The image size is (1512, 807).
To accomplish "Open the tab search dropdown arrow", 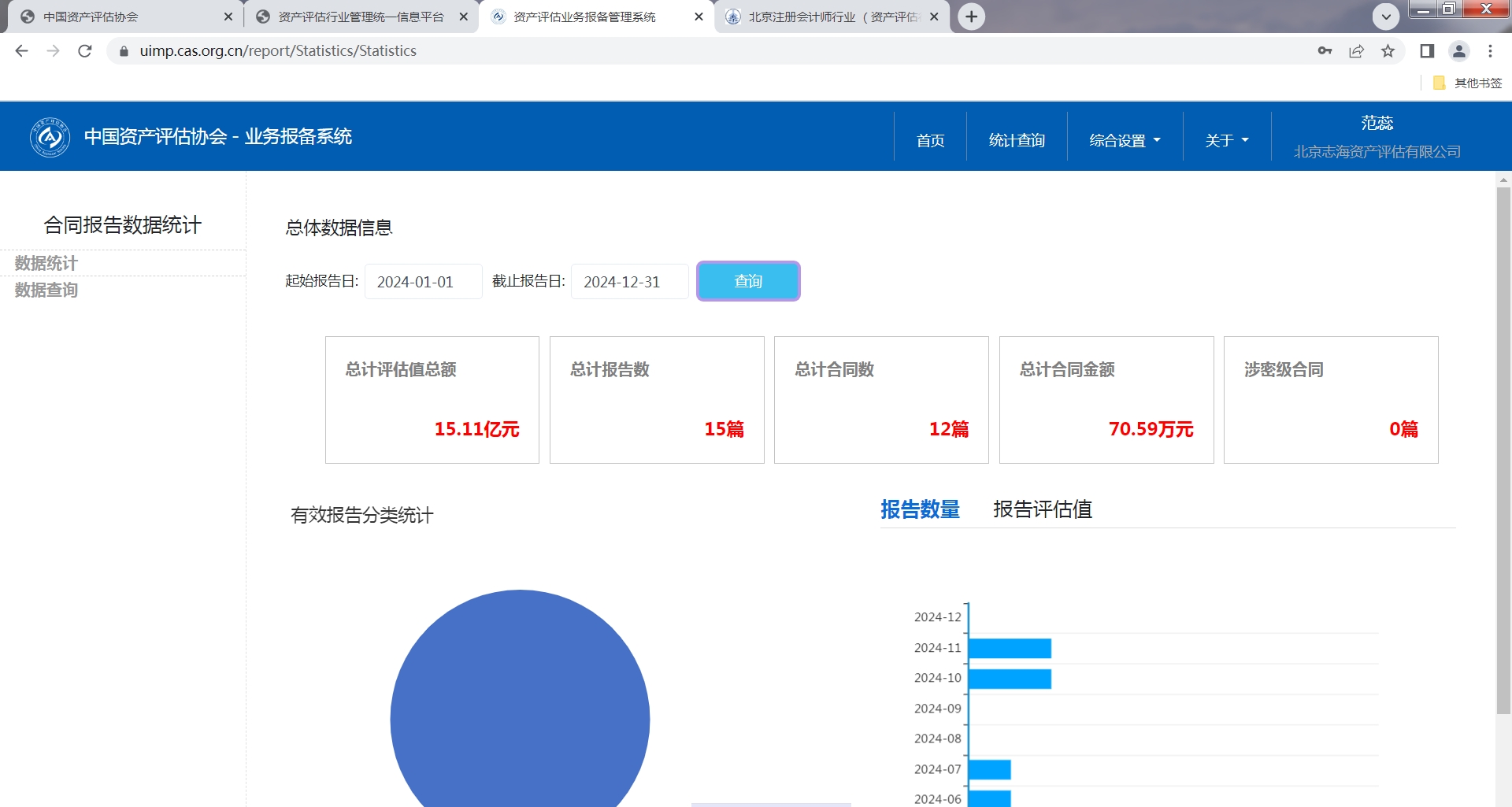I will pos(1386,17).
